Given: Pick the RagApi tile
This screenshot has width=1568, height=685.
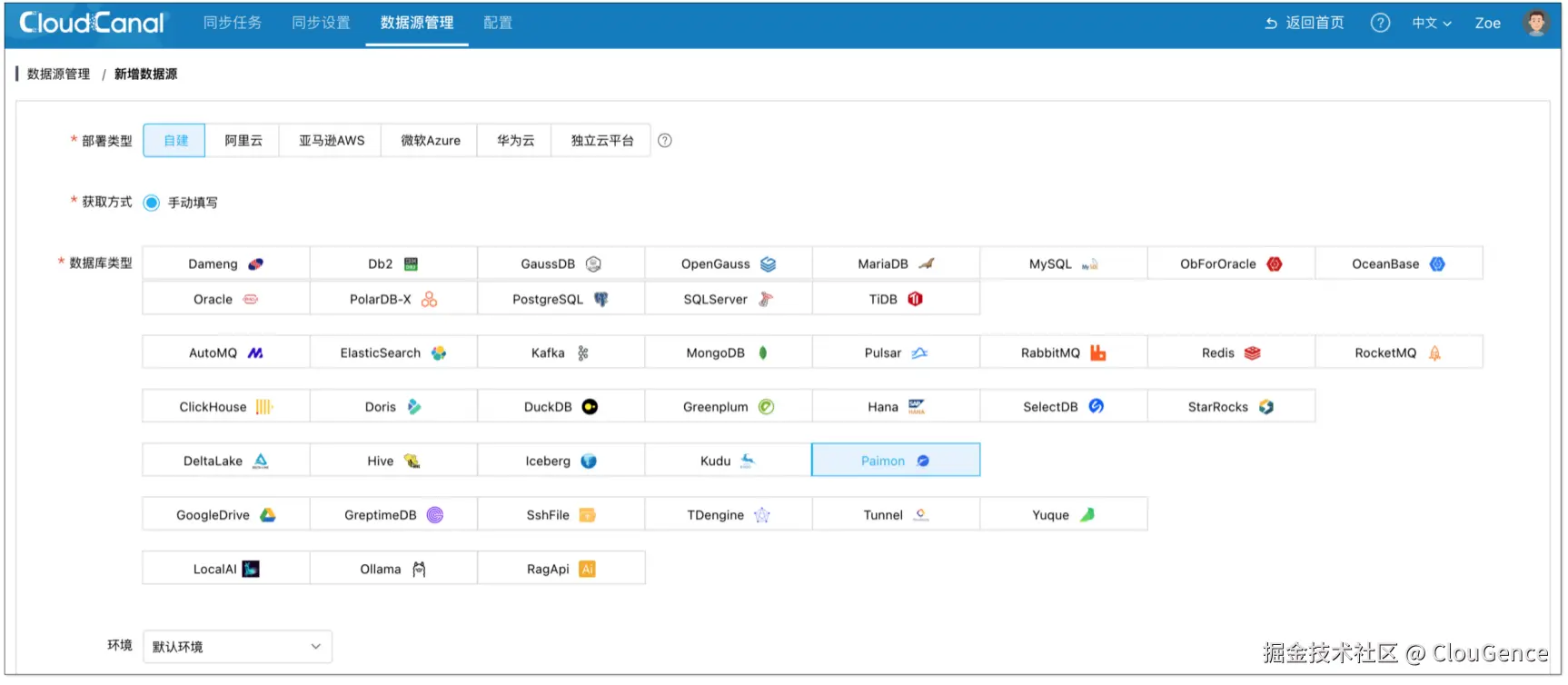Looking at the screenshot, I should pyautogui.click(x=561, y=569).
